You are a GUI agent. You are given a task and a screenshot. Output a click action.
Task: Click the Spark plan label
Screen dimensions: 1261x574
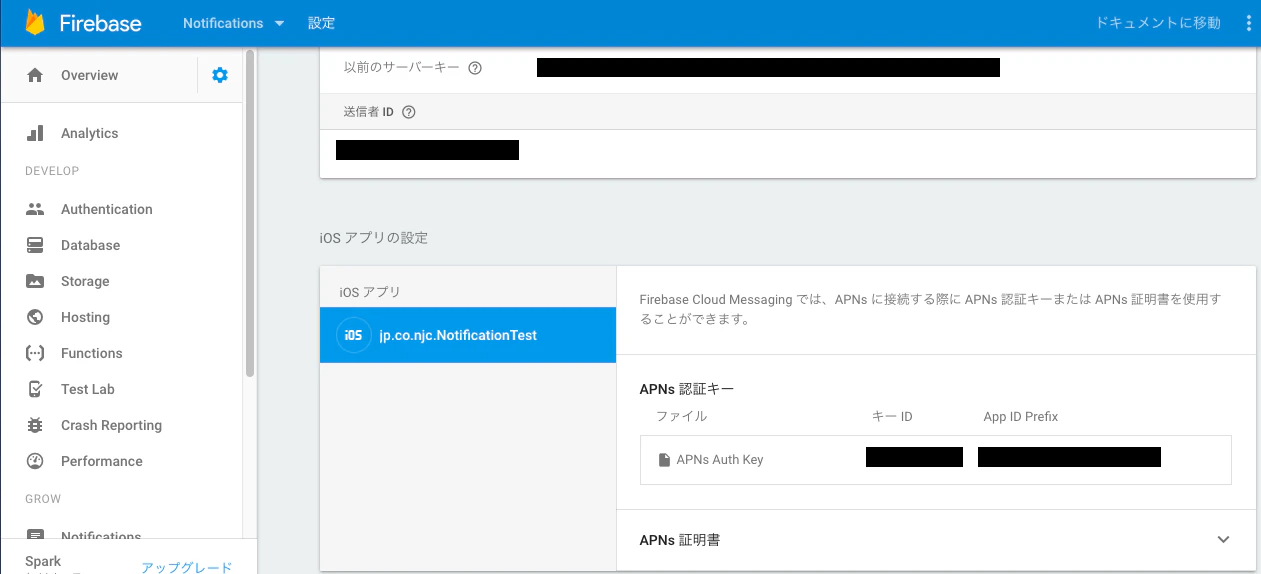click(x=43, y=561)
